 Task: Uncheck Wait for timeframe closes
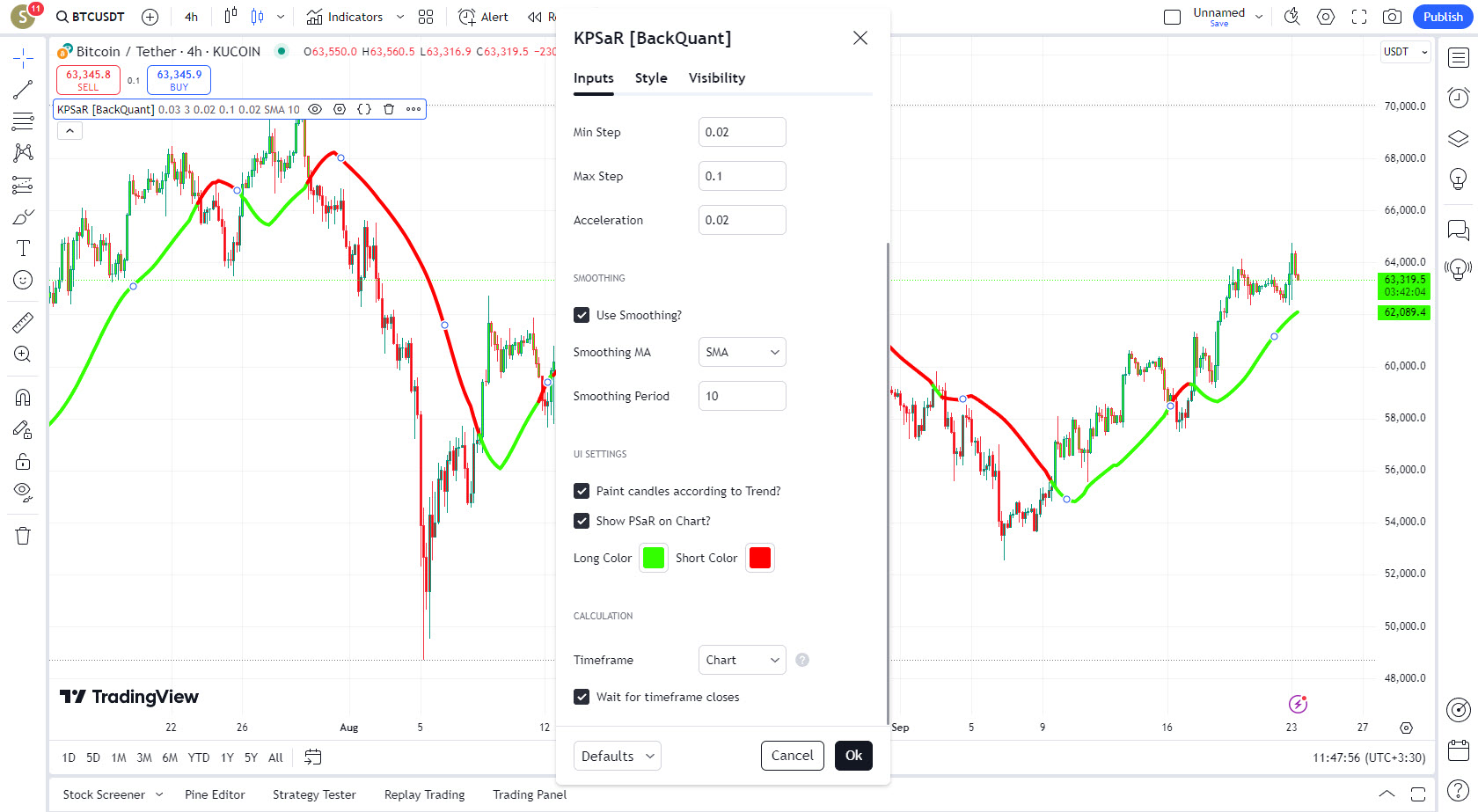[x=582, y=697]
